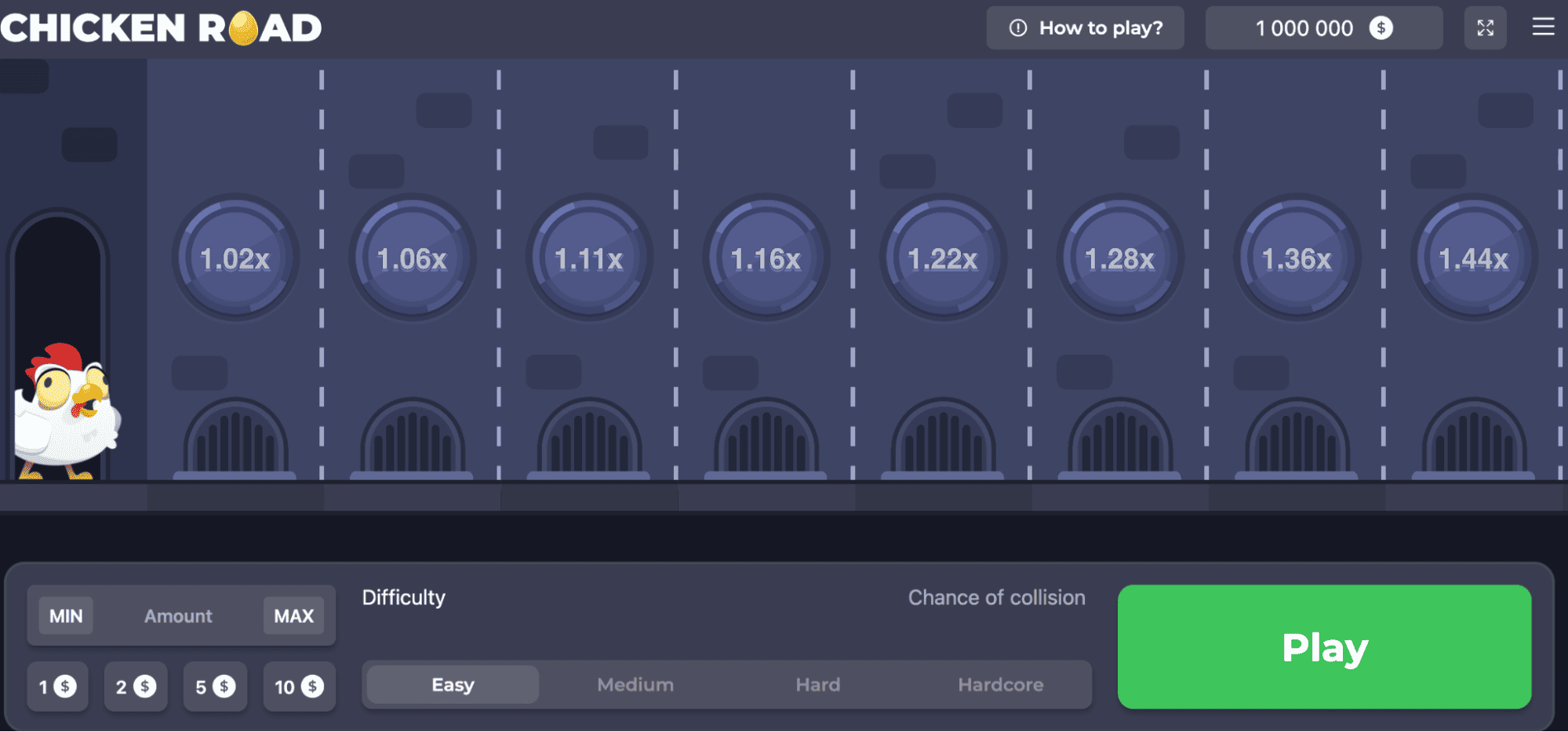Set bet to MAX amount
Screen dimensions: 1568x732
(294, 616)
